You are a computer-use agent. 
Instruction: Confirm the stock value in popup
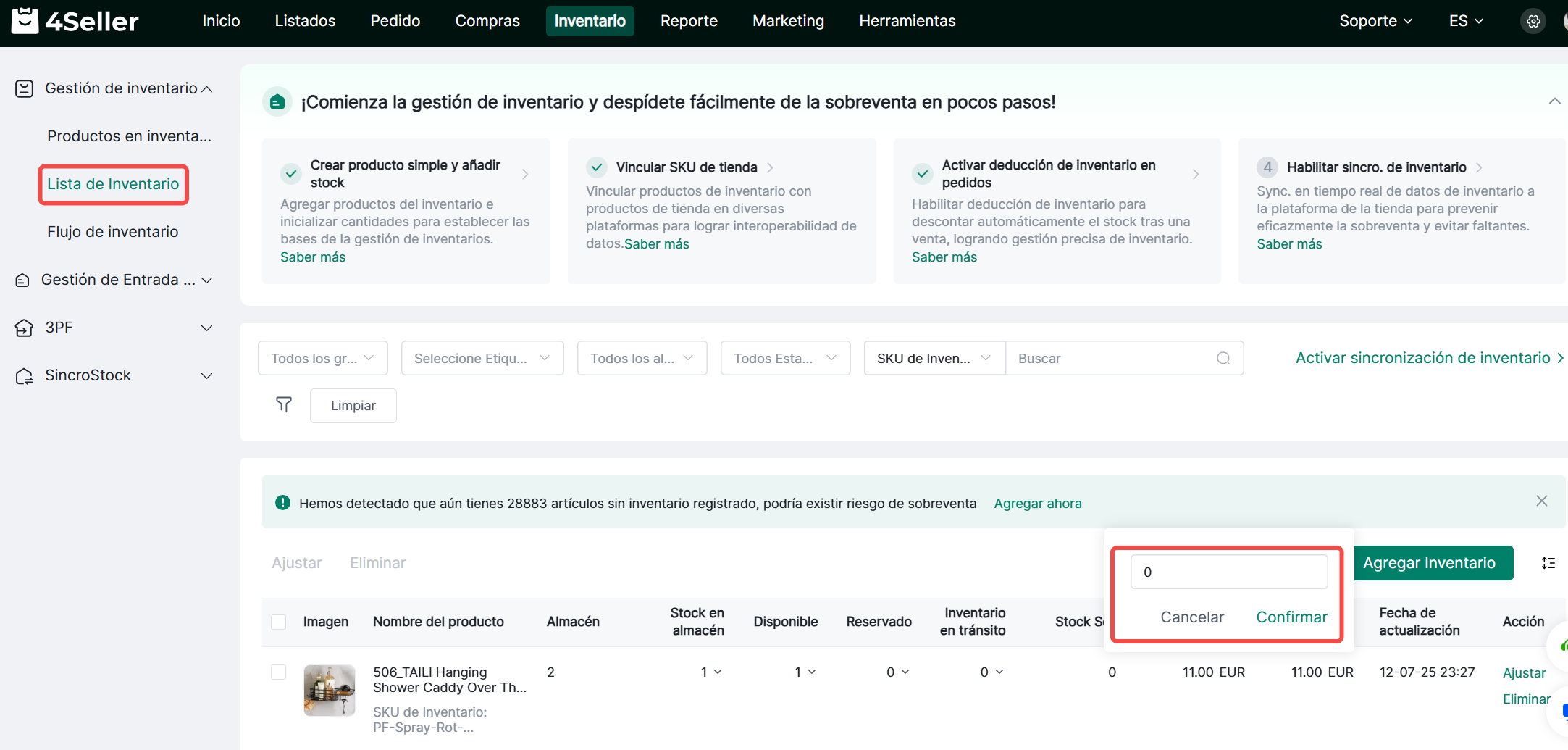pos(1291,617)
